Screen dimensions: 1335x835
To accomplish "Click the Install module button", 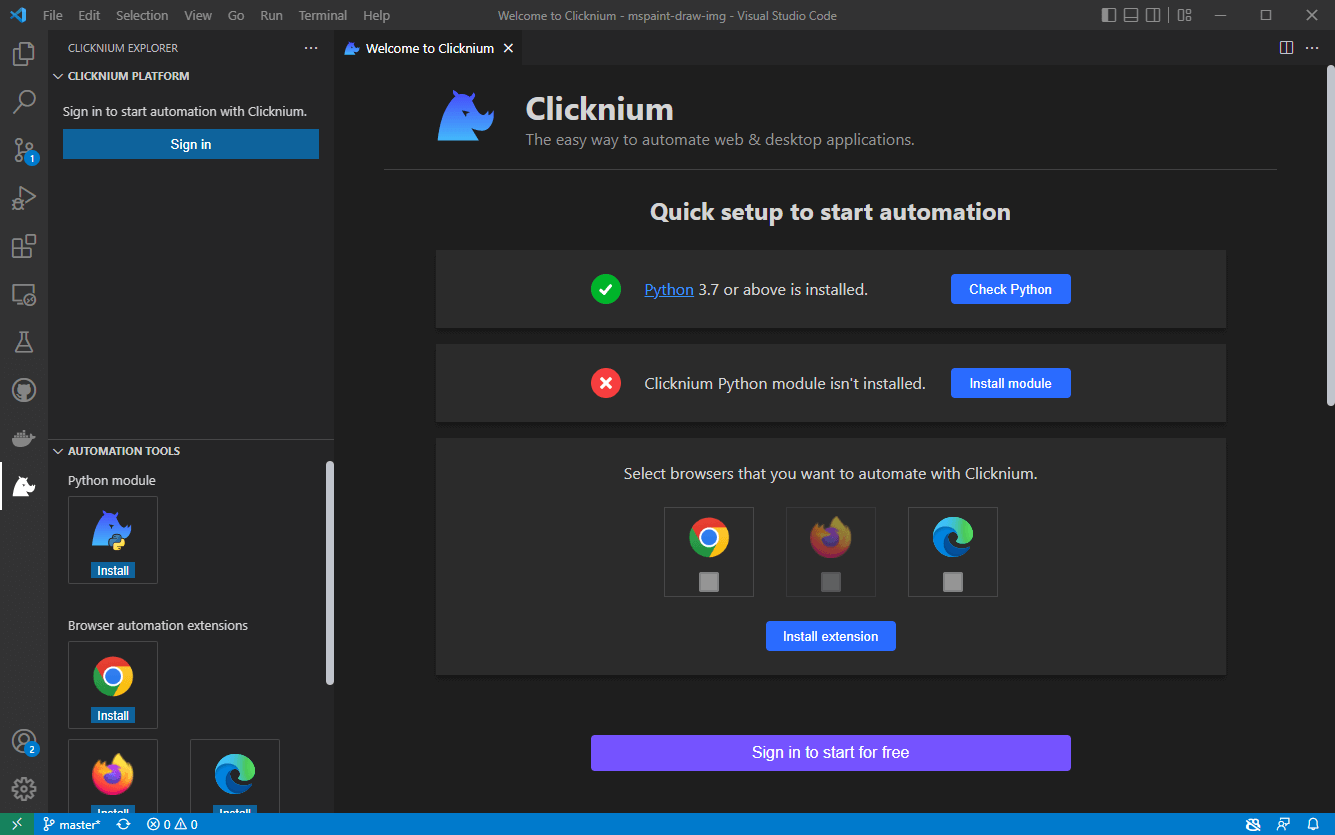I will (x=1010, y=383).
